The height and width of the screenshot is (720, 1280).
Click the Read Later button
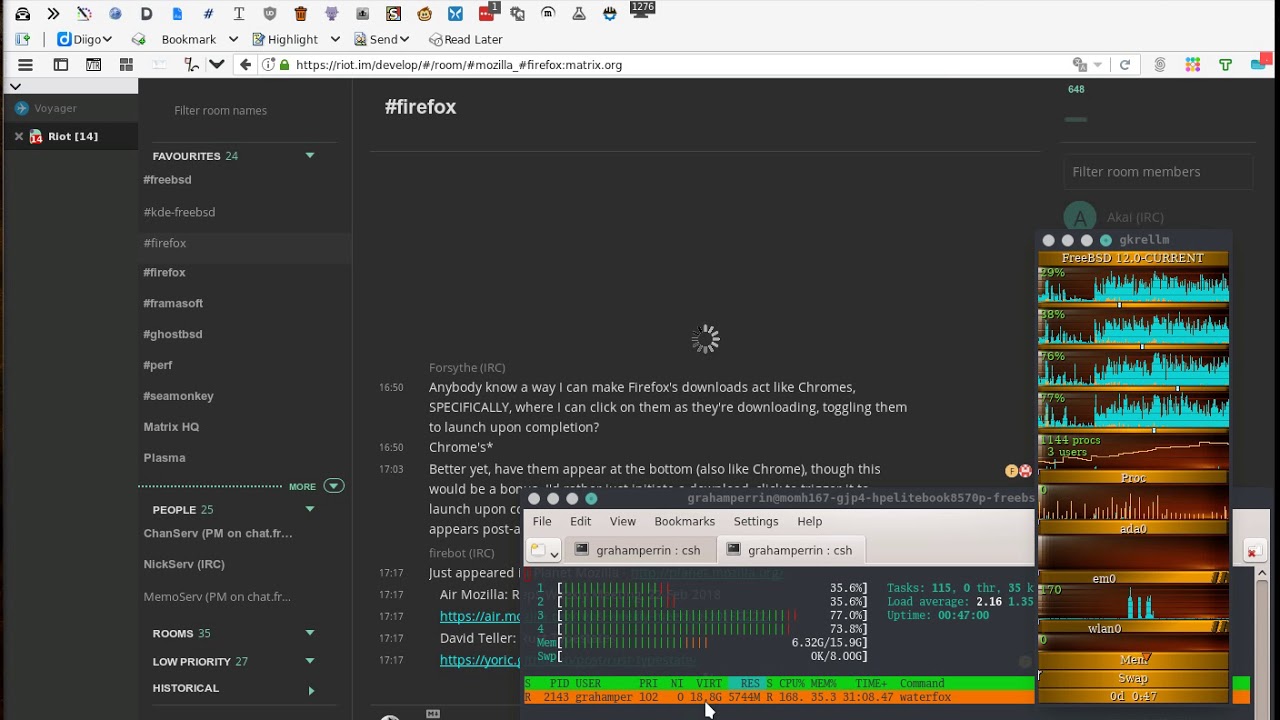(x=465, y=39)
